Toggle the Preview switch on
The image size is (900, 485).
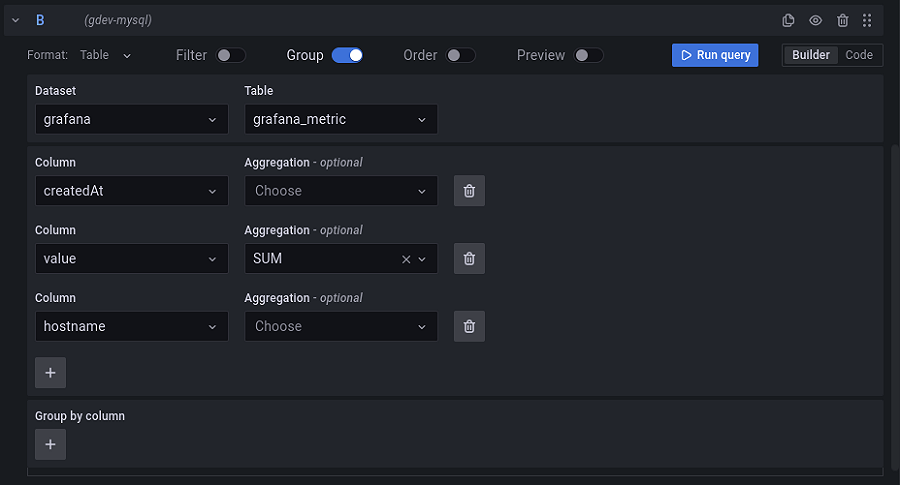589,55
